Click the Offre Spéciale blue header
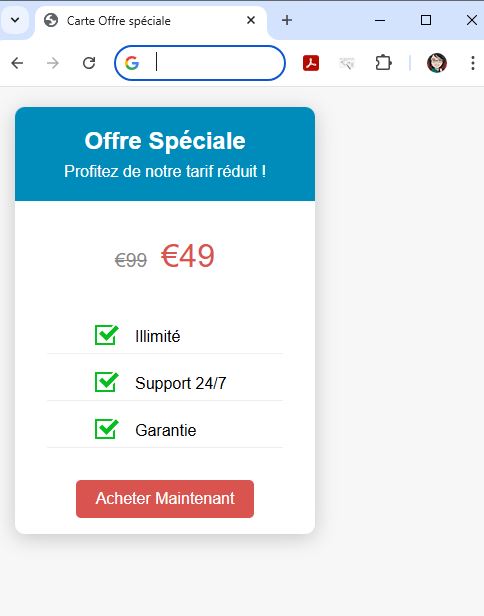Viewport: 484px width, 616px height. [x=165, y=154]
